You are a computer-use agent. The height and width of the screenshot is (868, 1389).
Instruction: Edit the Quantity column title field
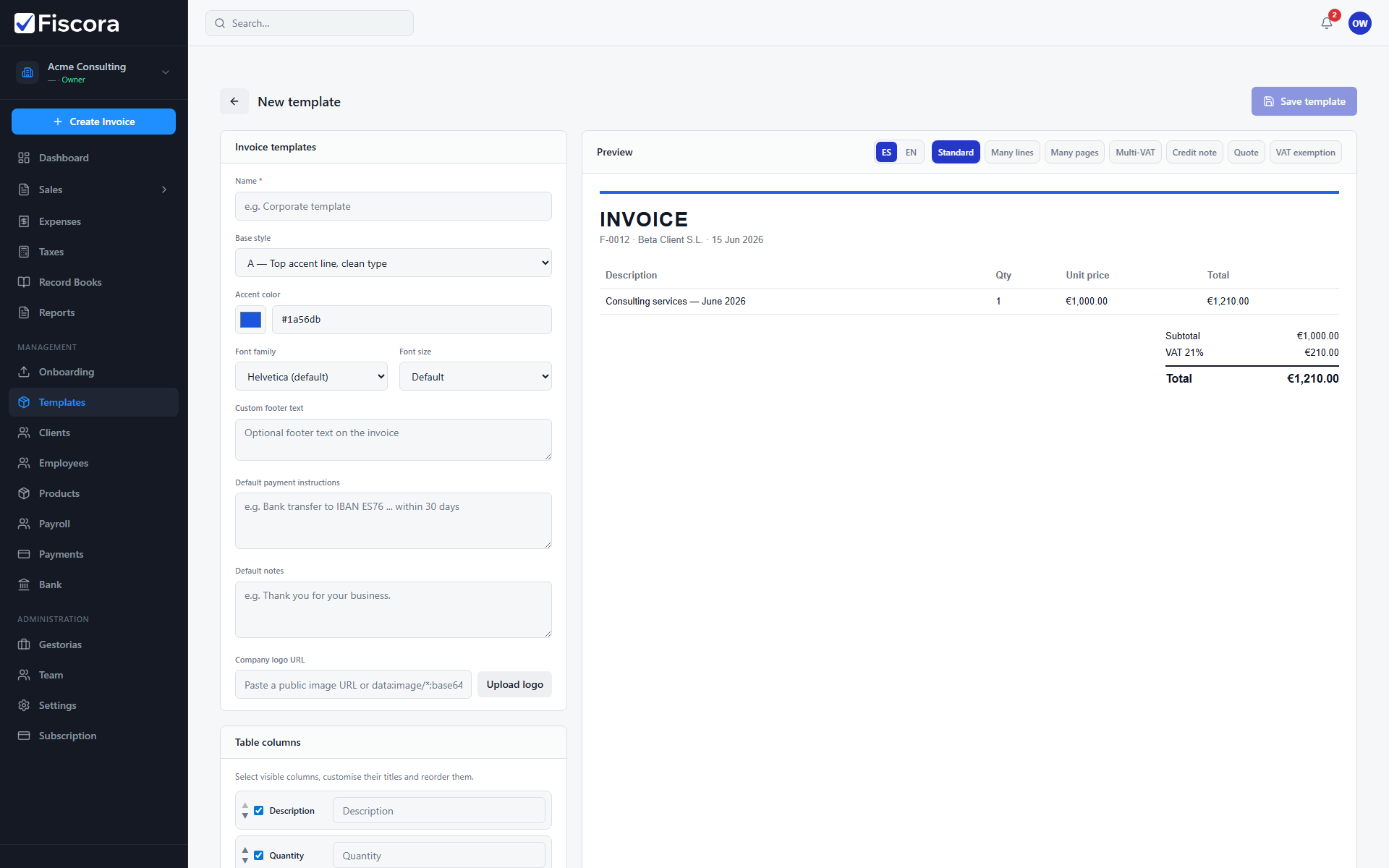439,855
